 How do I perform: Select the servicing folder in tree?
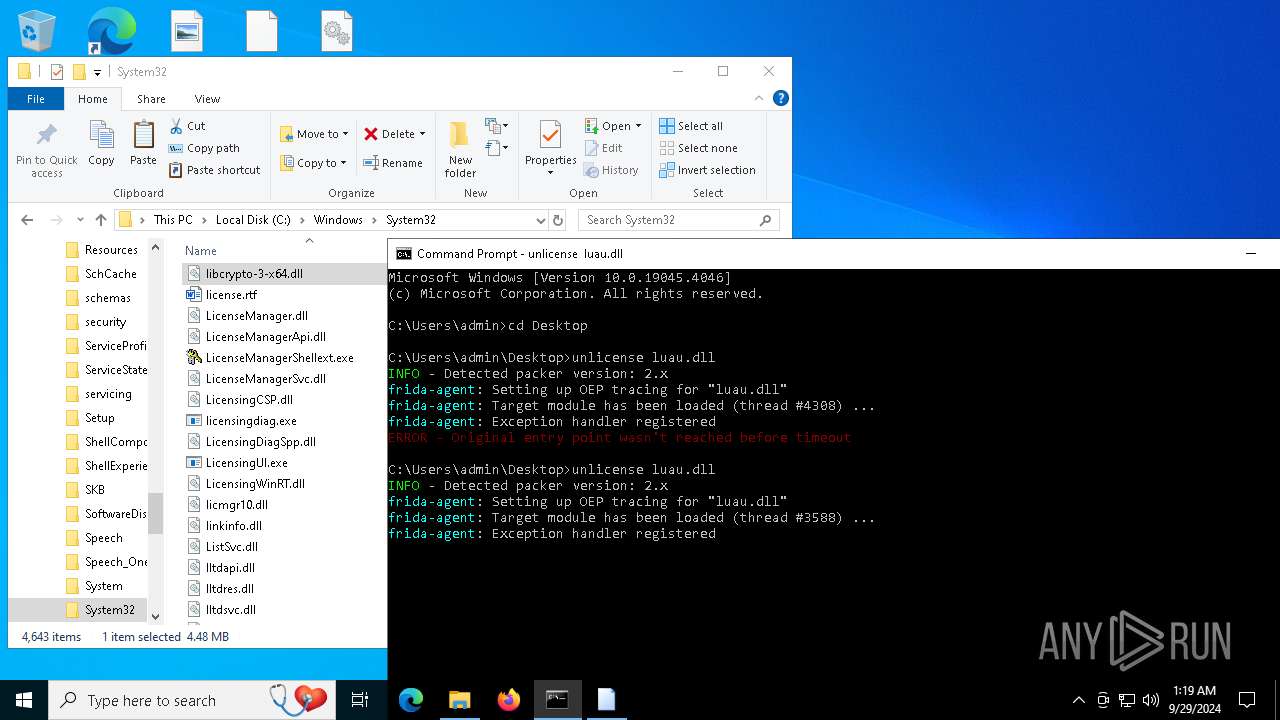(108, 394)
